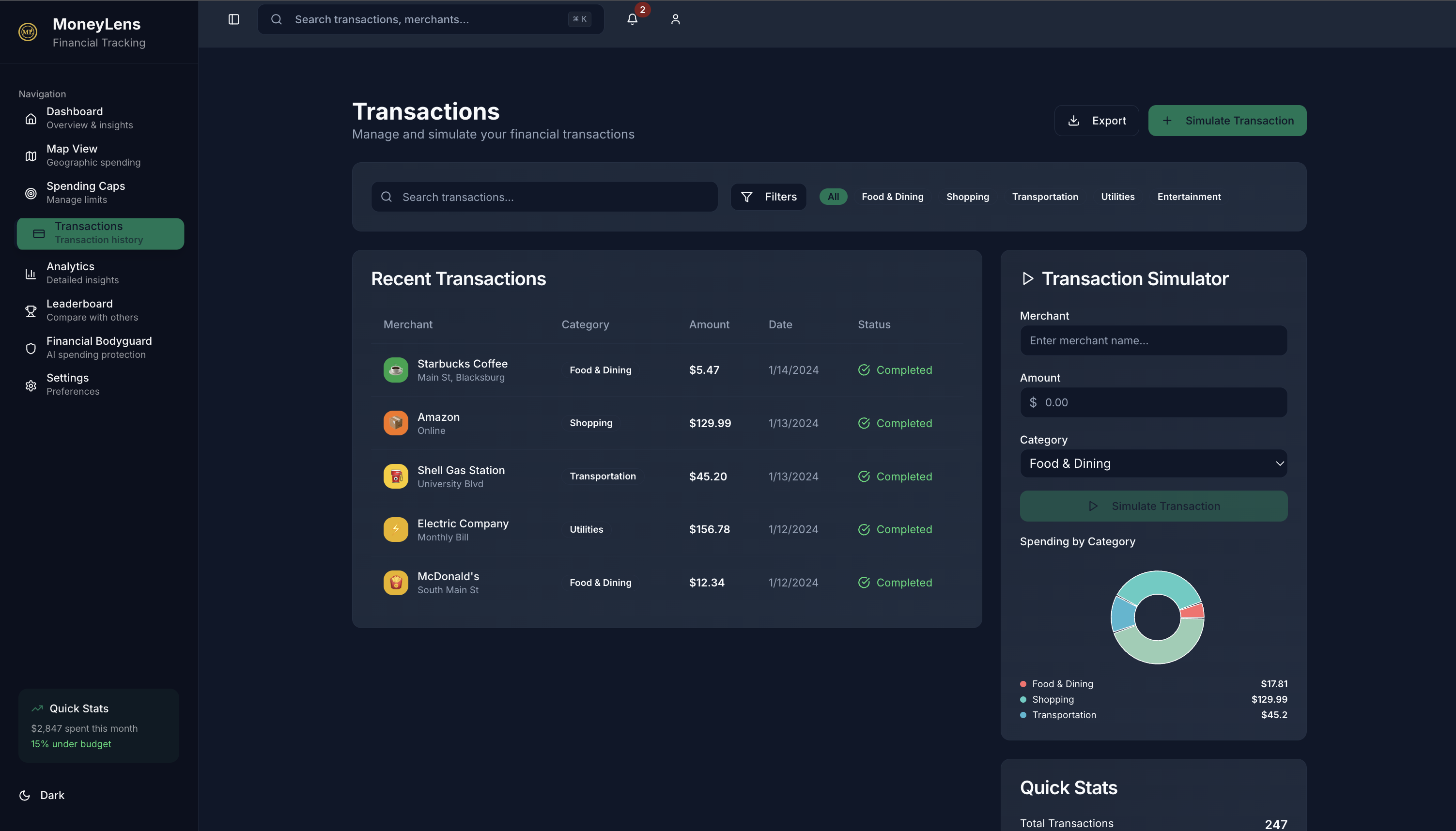Viewport: 1456px width, 831px height.
Task: Click the Amazon package icon
Action: (396, 423)
